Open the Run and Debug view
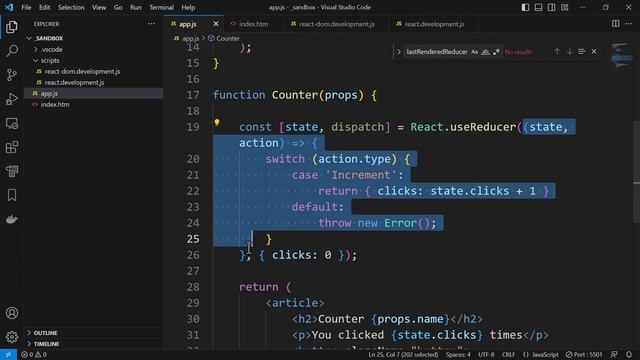The height and width of the screenshot is (360, 640). point(12,99)
